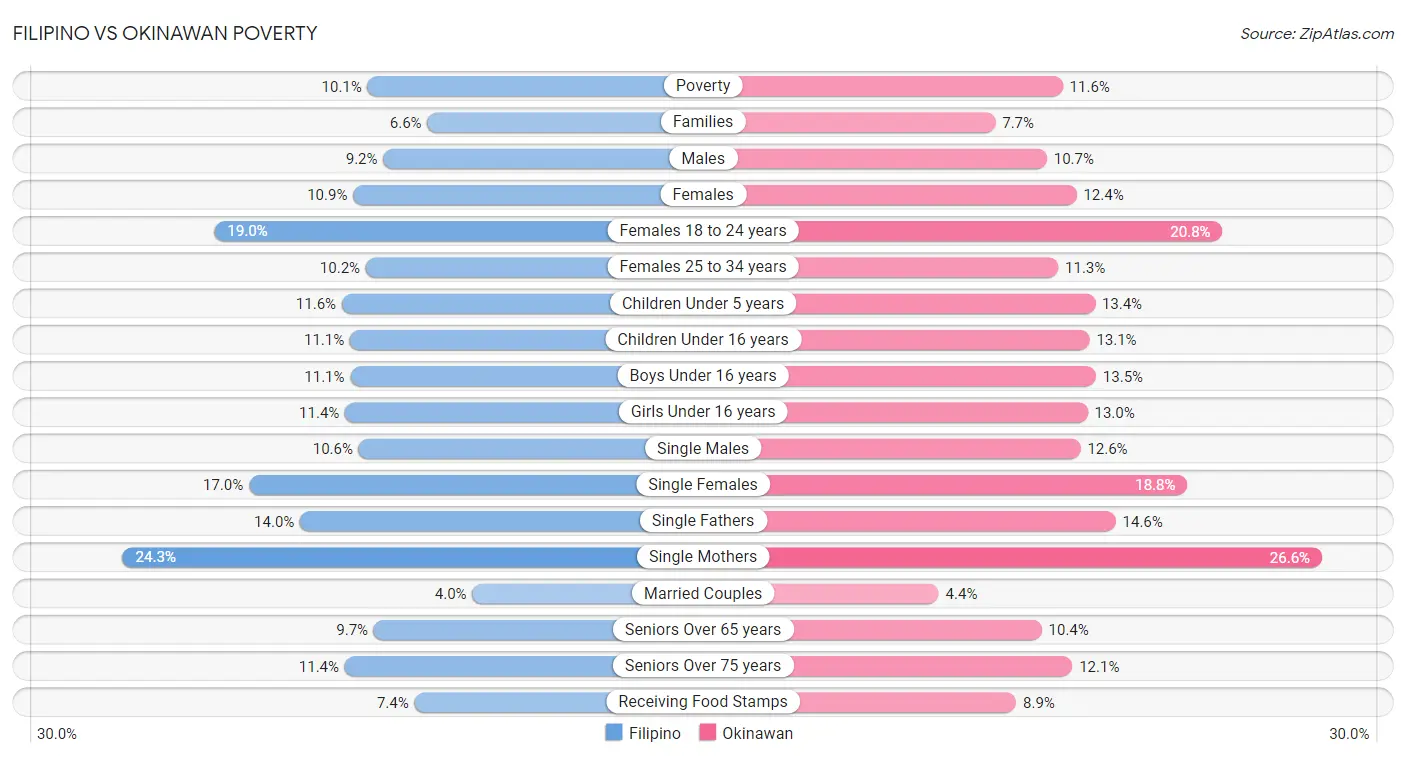Select the Married Couples category label
Screen dimensions: 1406x758
click(x=703, y=594)
